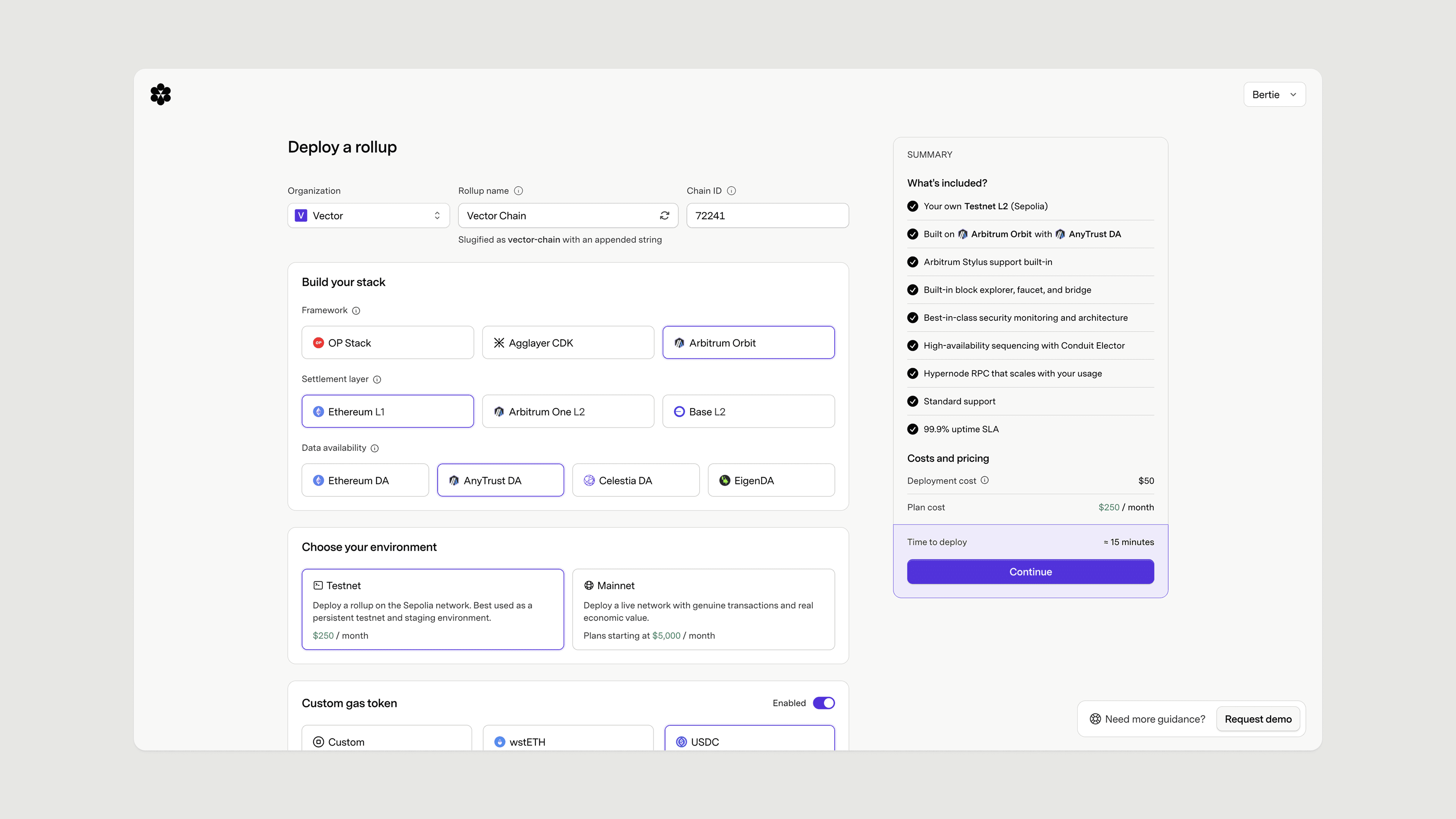
Task: Open the Vector organization dropdown
Action: point(369,215)
